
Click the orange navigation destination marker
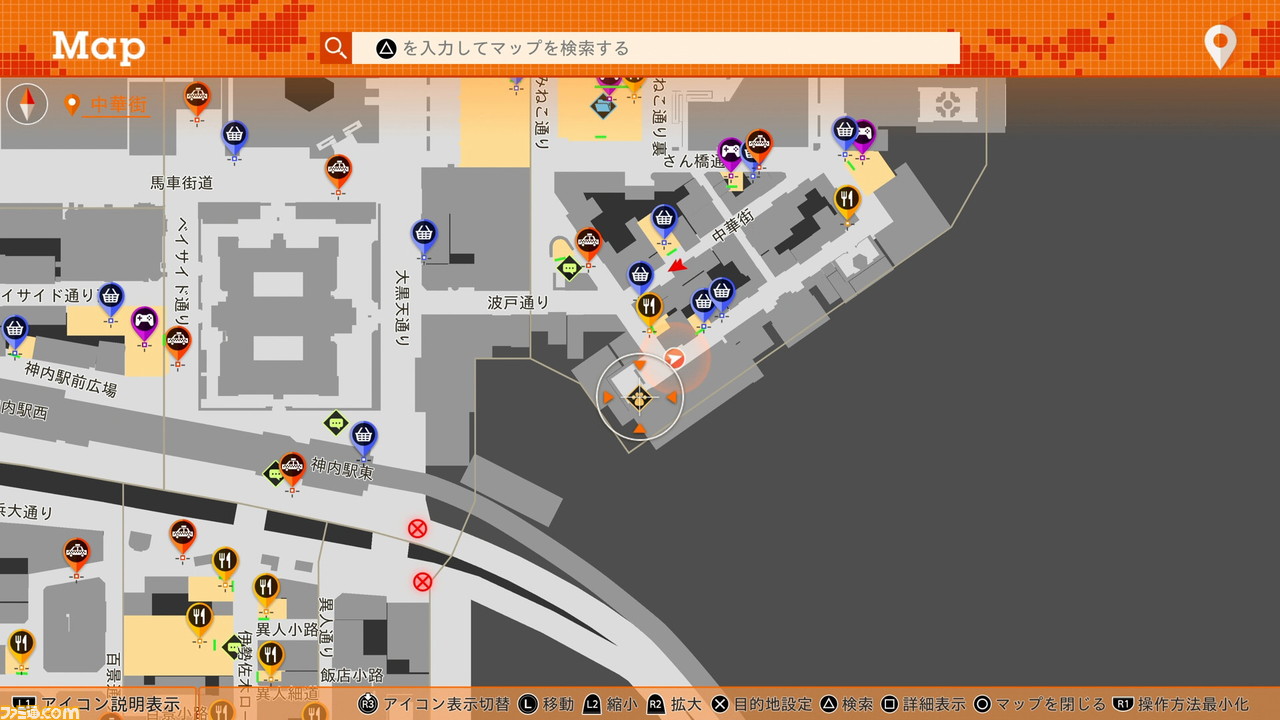[675, 358]
